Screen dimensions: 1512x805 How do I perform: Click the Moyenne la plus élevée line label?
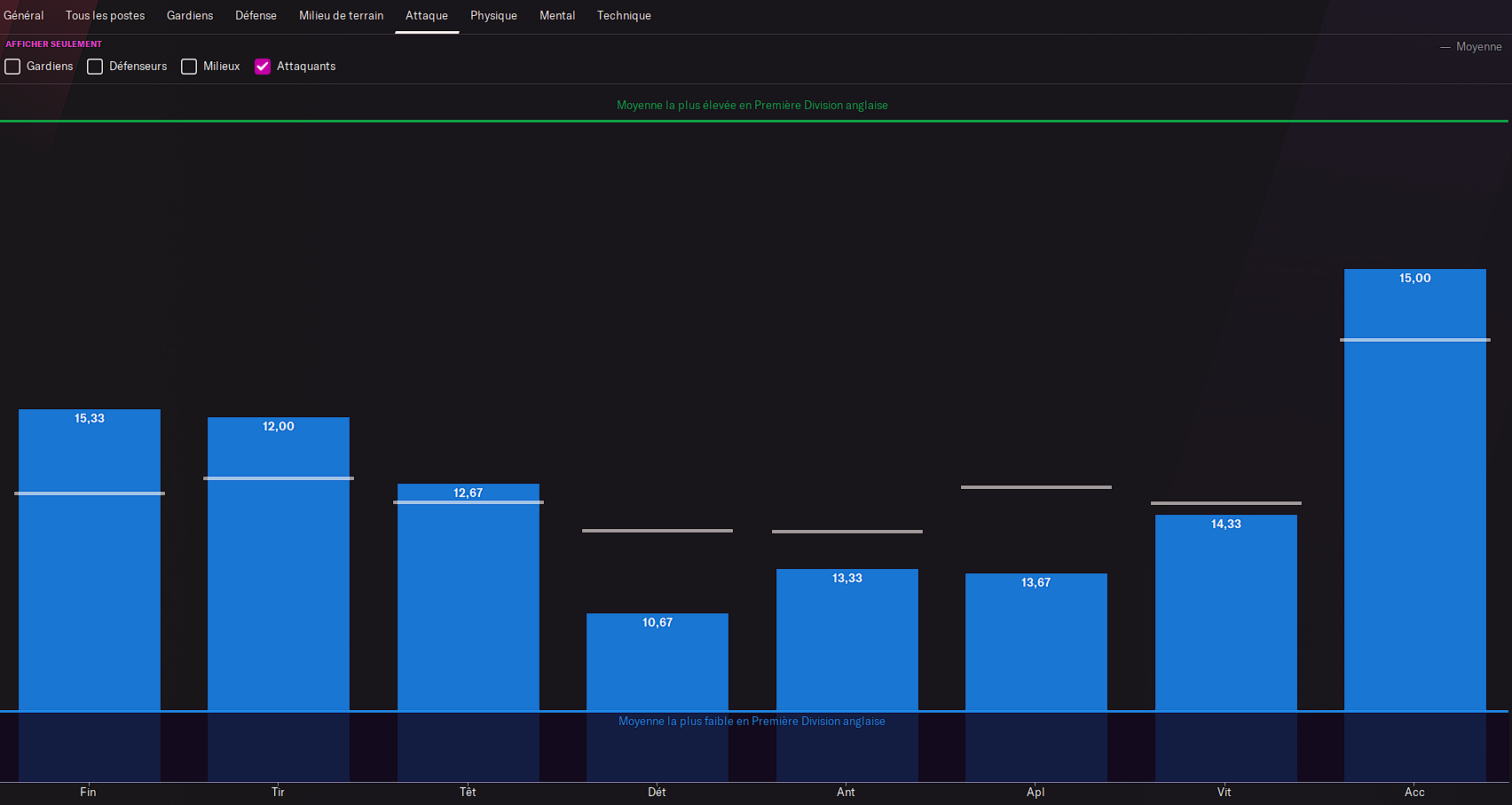pos(752,105)
